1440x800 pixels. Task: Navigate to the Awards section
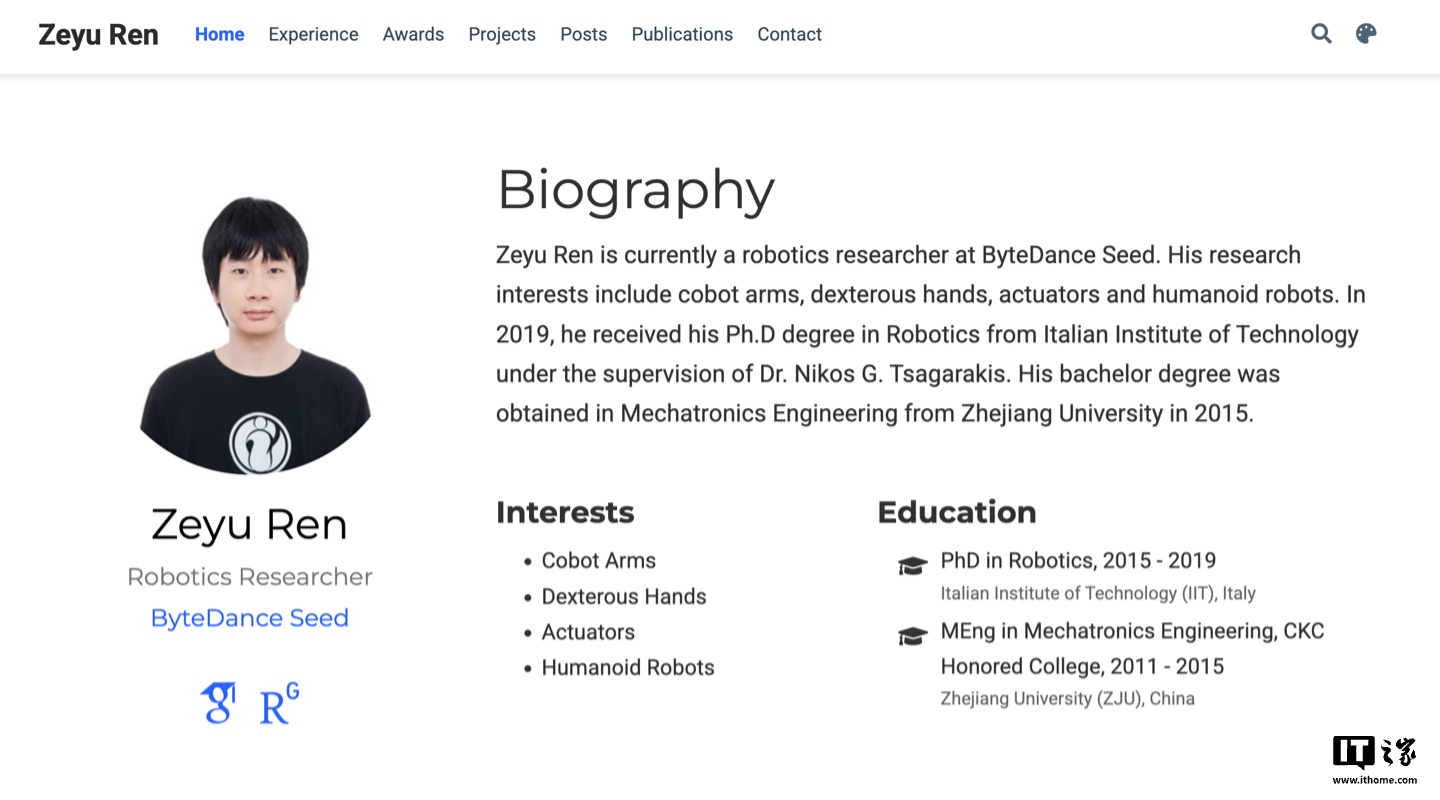413,34
